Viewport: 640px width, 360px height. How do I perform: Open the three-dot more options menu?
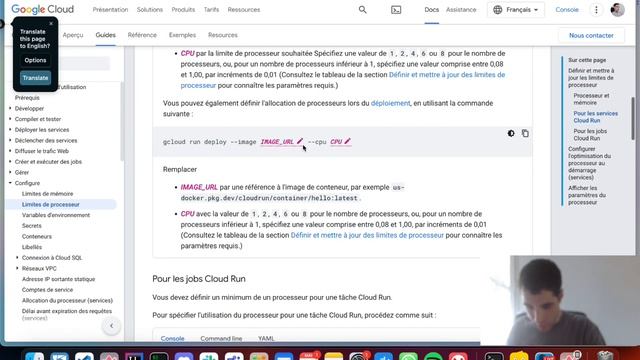(596, 10)
